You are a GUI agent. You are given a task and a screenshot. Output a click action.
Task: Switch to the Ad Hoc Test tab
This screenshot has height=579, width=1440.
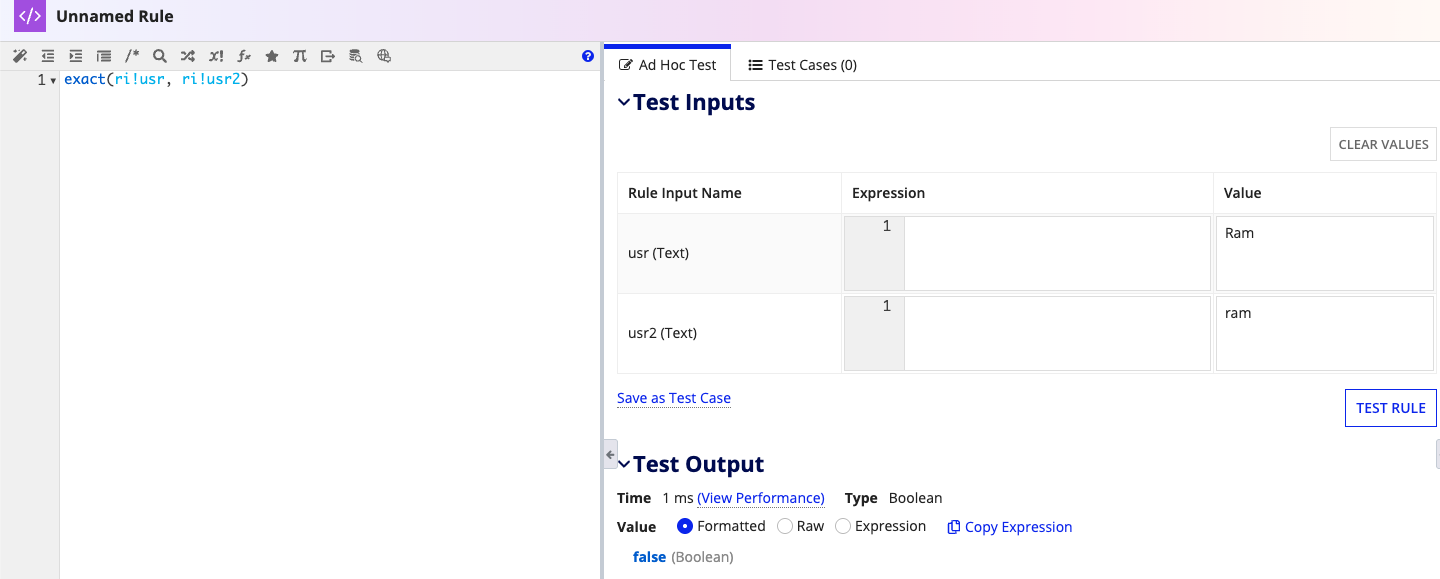668,65
